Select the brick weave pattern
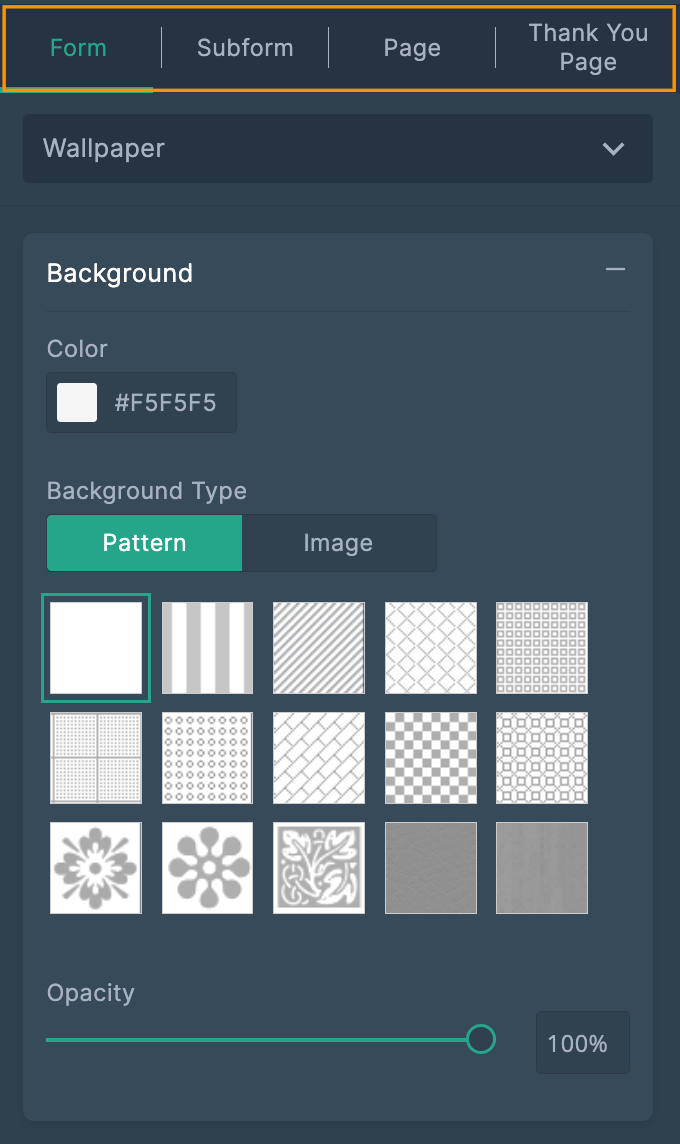 click(x=319, y=758)
